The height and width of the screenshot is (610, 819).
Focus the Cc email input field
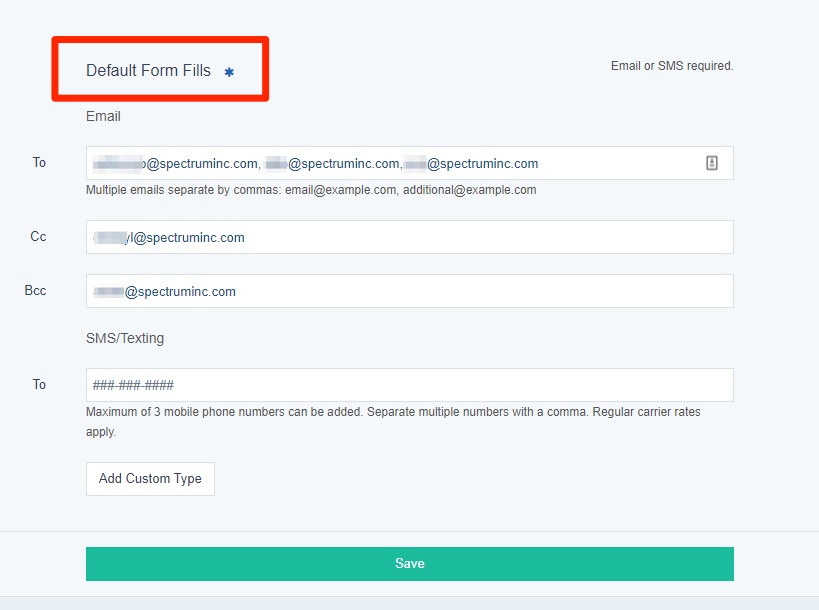tap(409, 237)
